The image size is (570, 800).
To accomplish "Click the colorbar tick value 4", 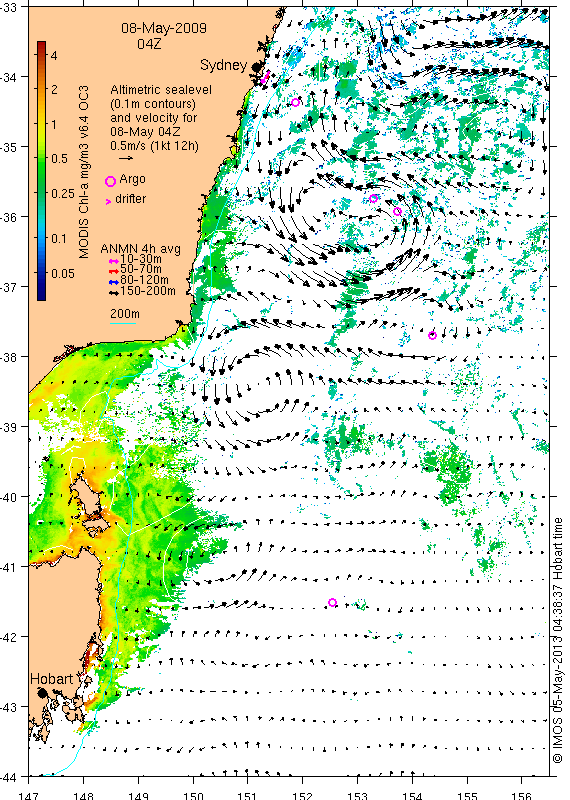I will point(54,55).
